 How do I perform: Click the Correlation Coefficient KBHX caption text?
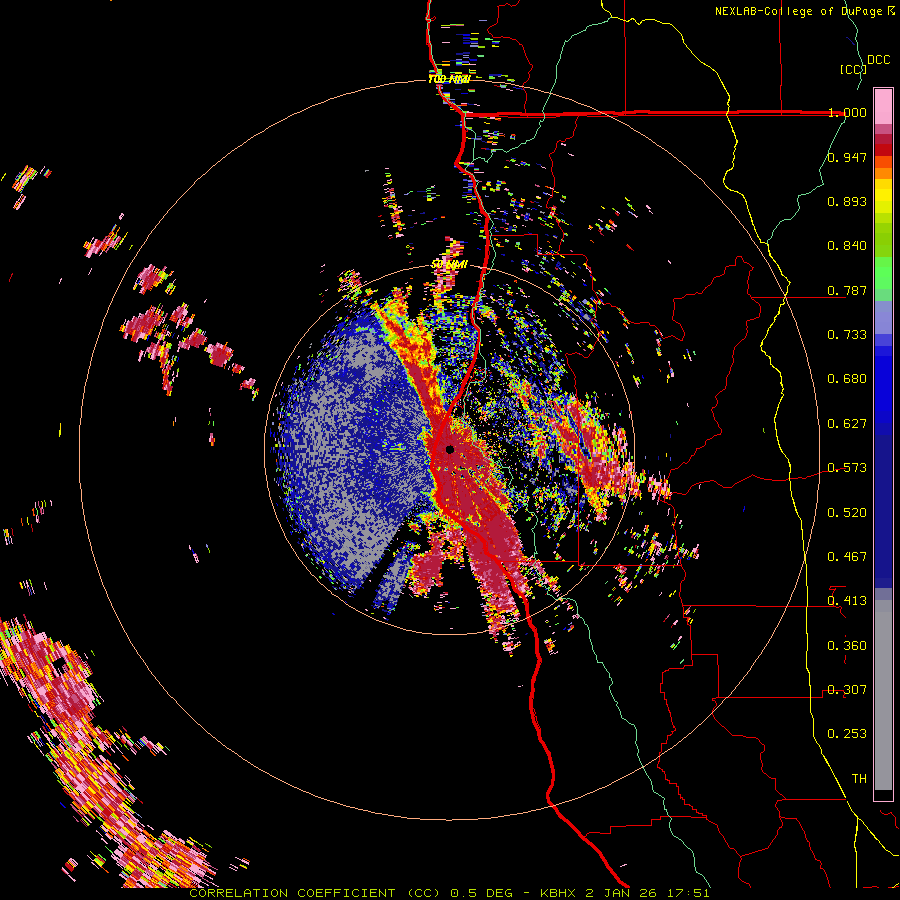tap(449, 893)
